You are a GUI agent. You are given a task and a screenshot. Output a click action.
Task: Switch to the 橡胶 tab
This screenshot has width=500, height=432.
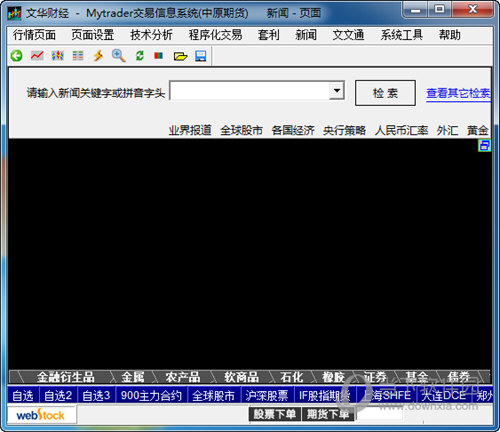333,377
